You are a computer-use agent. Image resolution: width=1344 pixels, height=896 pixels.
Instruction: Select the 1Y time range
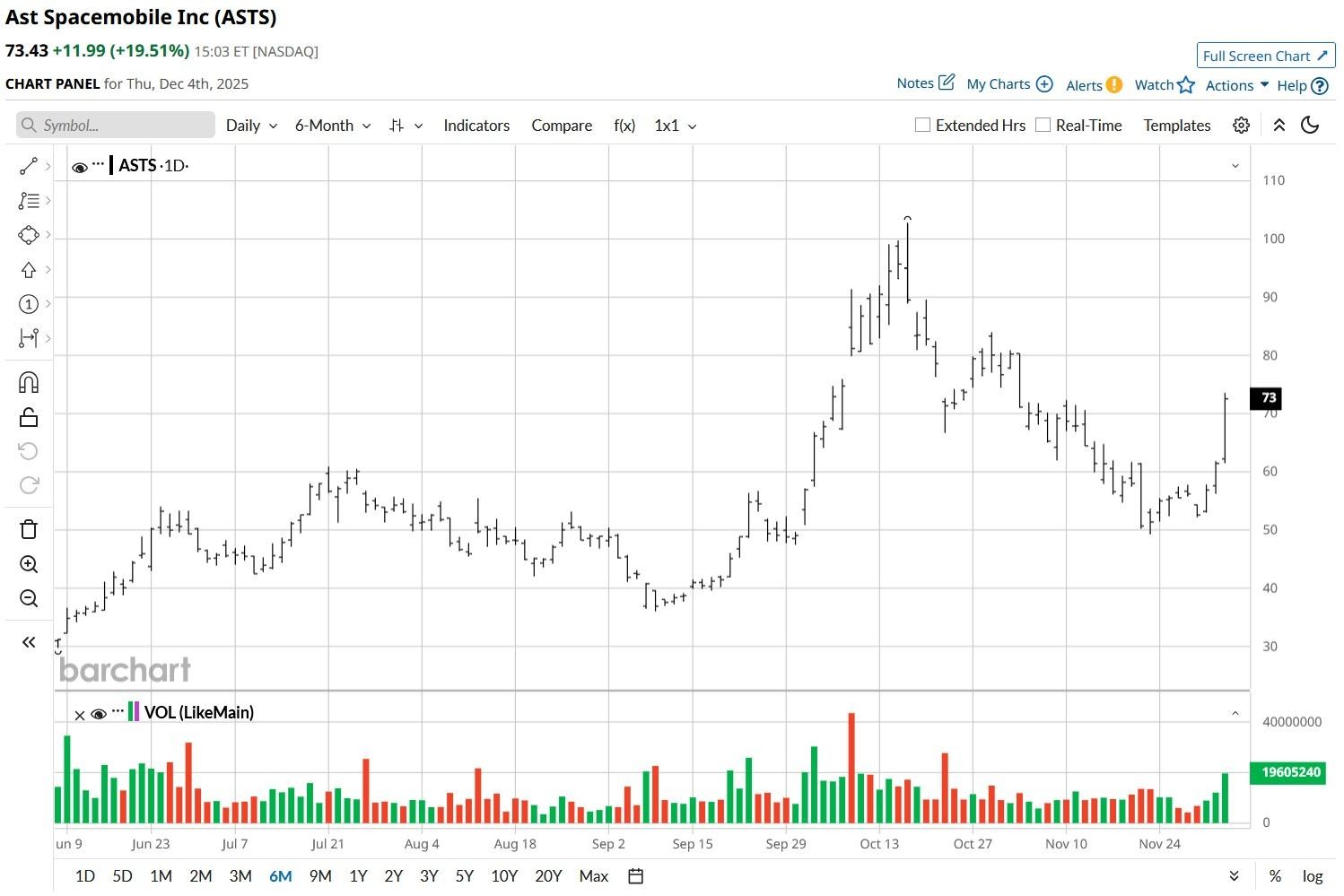pos(358,876)
